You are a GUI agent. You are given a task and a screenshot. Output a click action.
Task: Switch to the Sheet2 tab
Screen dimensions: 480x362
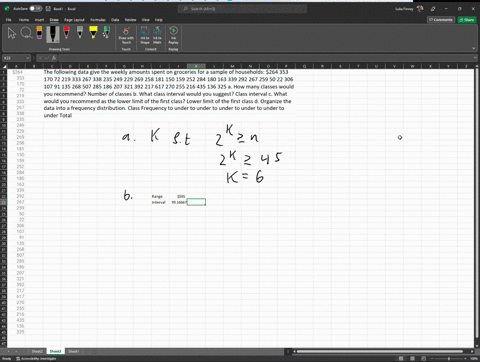[x=37, y=351]
